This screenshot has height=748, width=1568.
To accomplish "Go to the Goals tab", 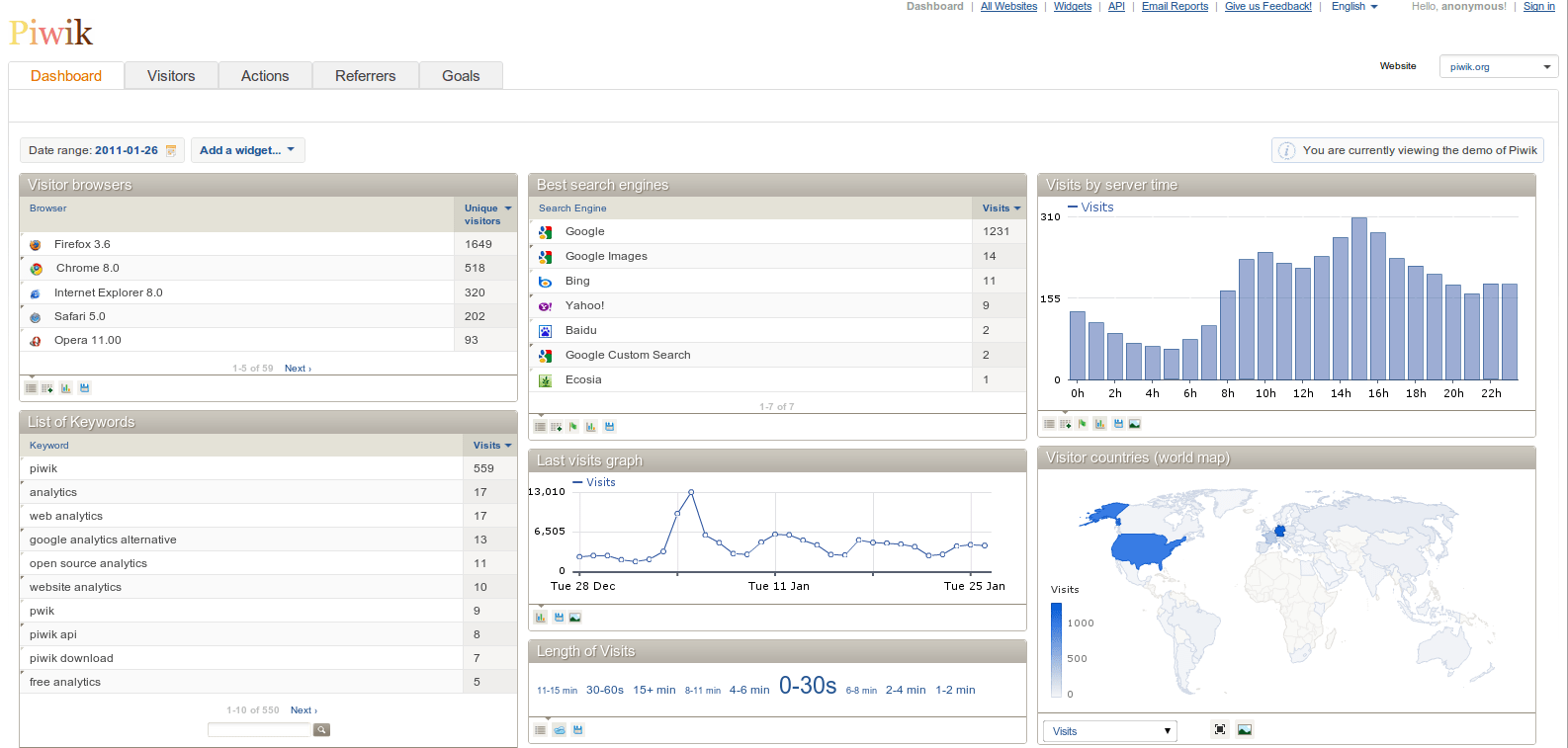I will [x=461, y=76].
